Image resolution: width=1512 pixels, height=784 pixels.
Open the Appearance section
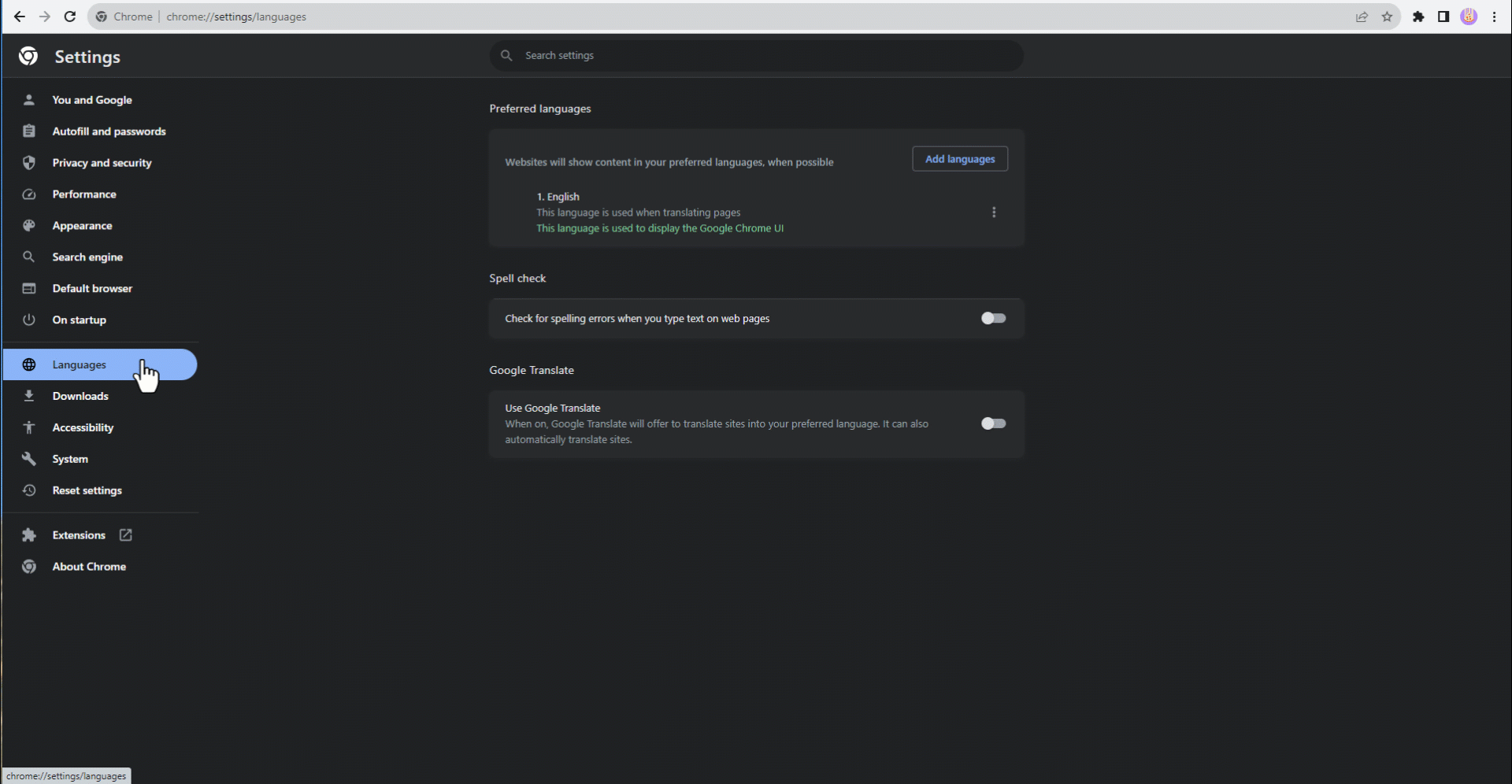click(x=82, y=226)
